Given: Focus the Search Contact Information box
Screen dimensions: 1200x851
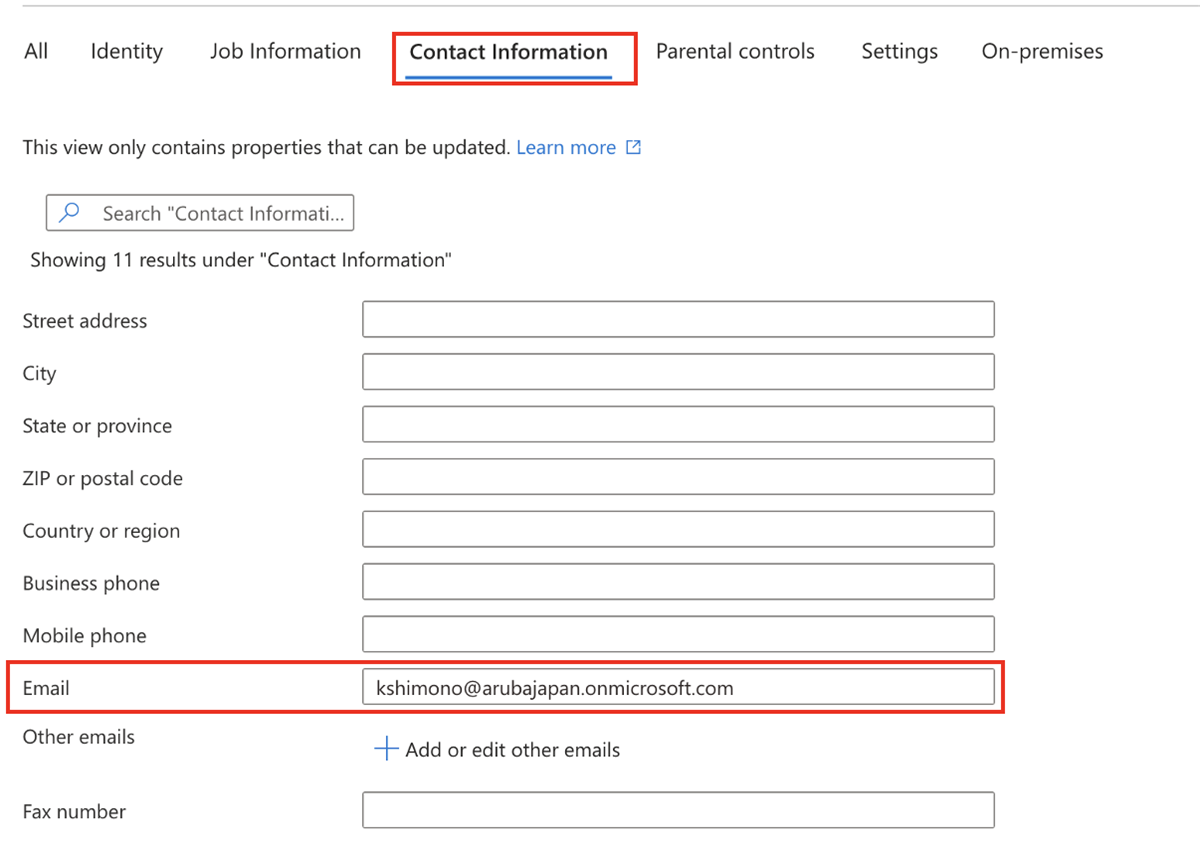Looking at the screenshot, I should point(222,213).
